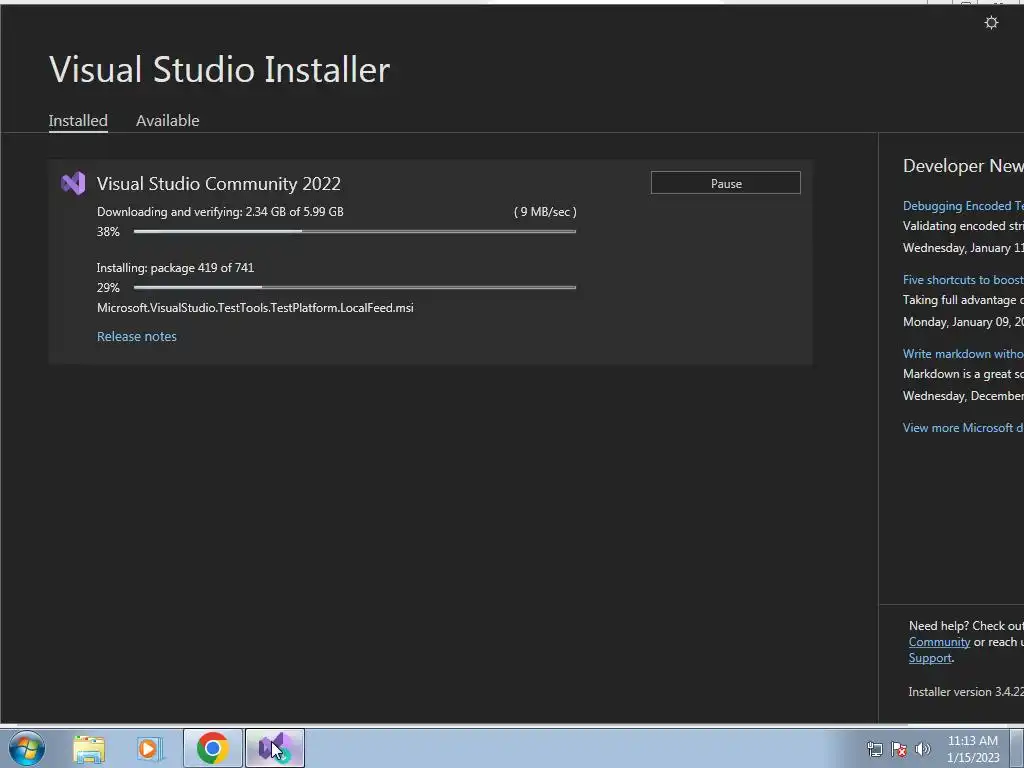Click the Downloading and verifying 2.34 GB text
Screen dimensions: 1024x768
[220, 212]
